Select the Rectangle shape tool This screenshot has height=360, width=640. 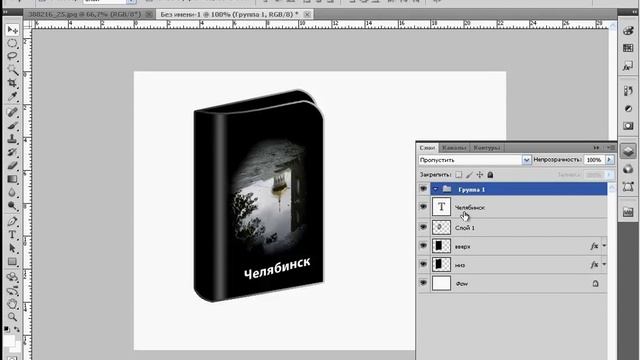point(12,262)
